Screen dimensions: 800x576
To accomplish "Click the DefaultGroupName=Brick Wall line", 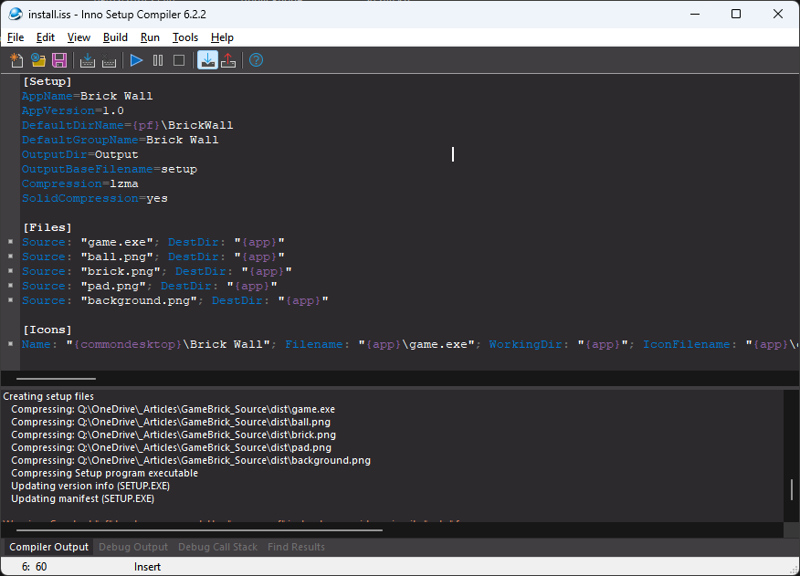I will [120, 140].
